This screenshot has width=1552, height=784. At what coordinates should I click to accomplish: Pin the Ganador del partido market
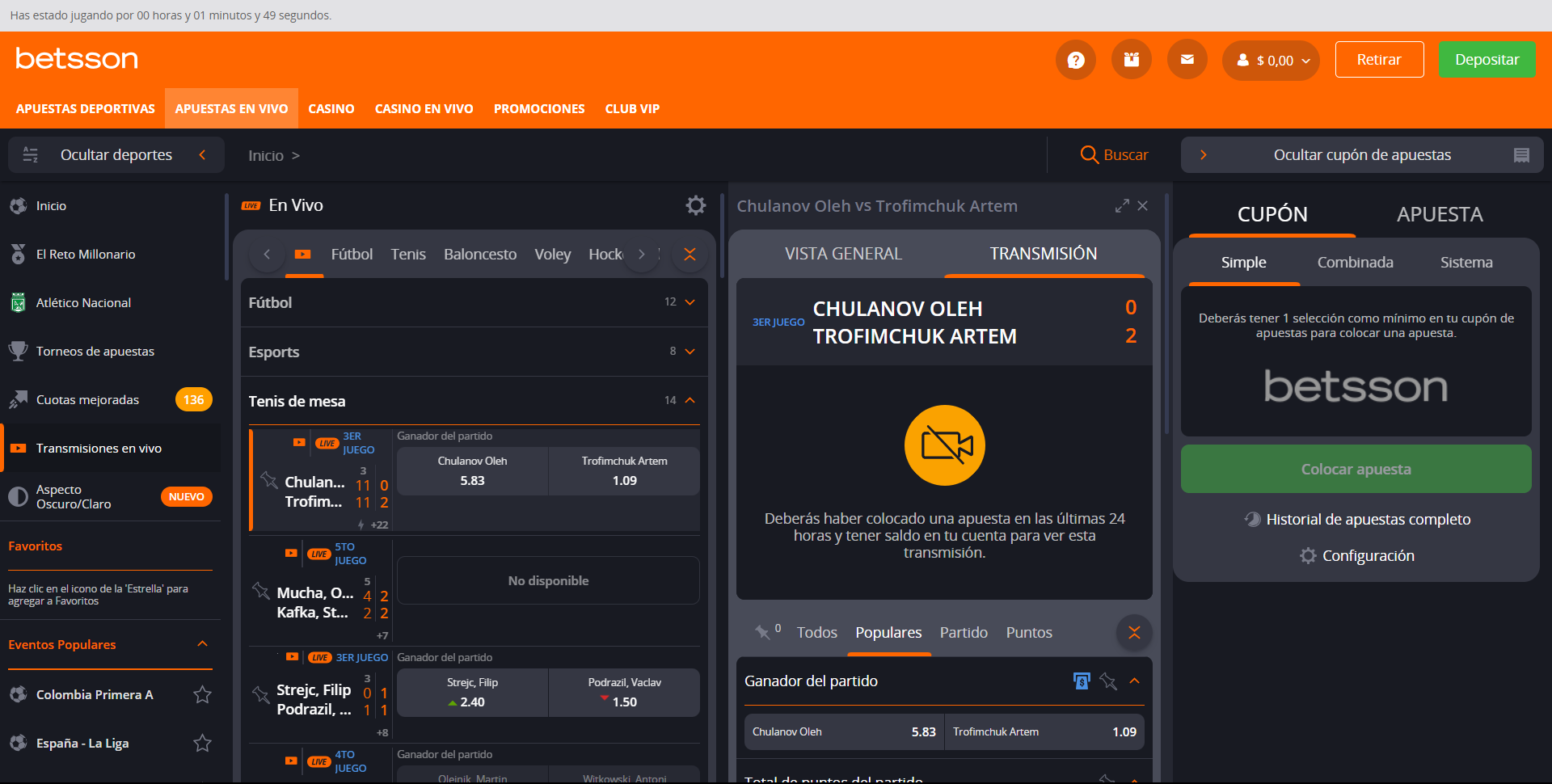pos(1108,681)
